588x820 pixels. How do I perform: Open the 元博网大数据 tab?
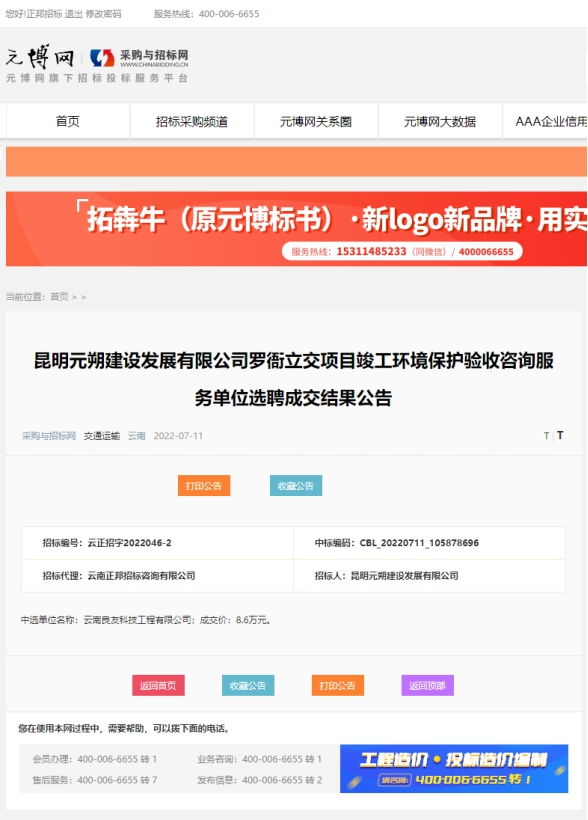440,121
